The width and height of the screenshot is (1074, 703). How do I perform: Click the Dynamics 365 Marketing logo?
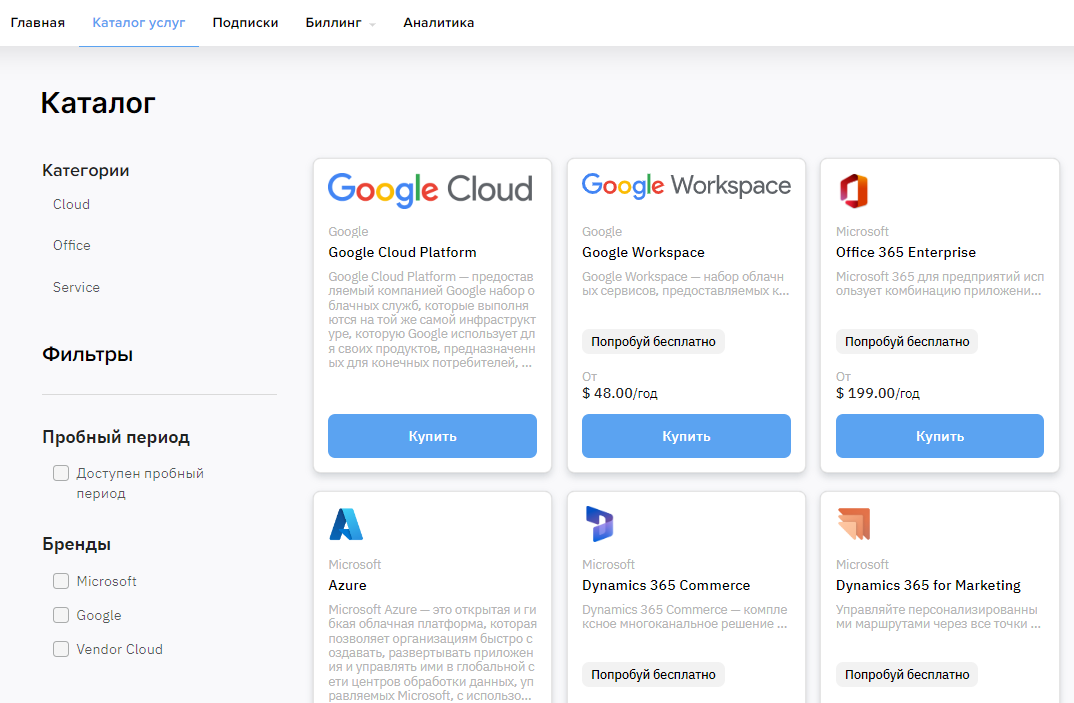[854, 524]
